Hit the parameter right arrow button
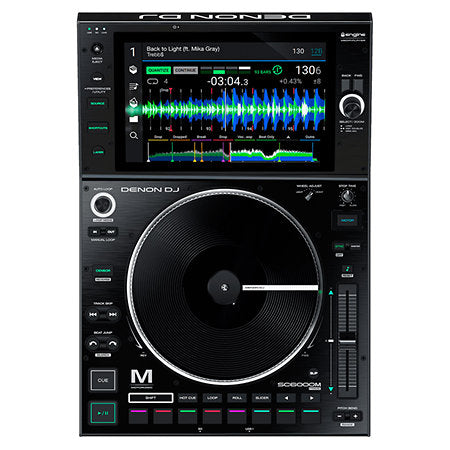Viewport: 450px width, 450px height. point(311,398)
